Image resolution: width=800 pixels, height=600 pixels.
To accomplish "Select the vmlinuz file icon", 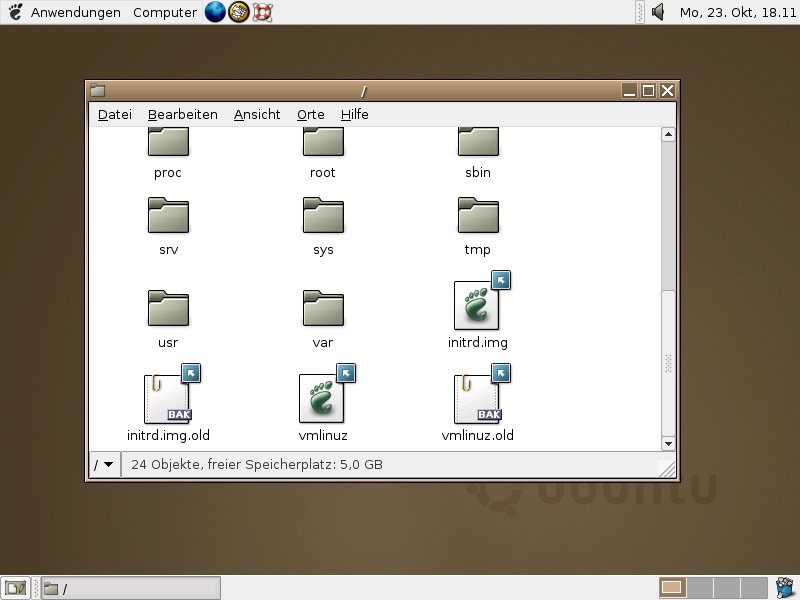I will point(322,398).
